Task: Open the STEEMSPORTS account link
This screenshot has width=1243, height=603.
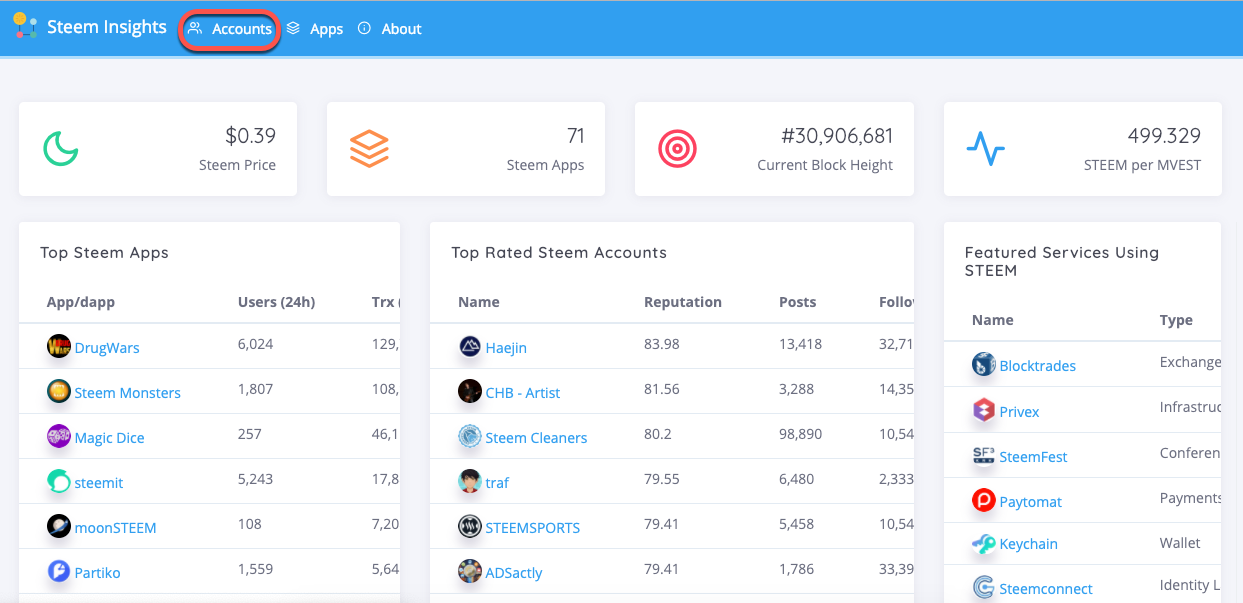Action: pos(533,528)
